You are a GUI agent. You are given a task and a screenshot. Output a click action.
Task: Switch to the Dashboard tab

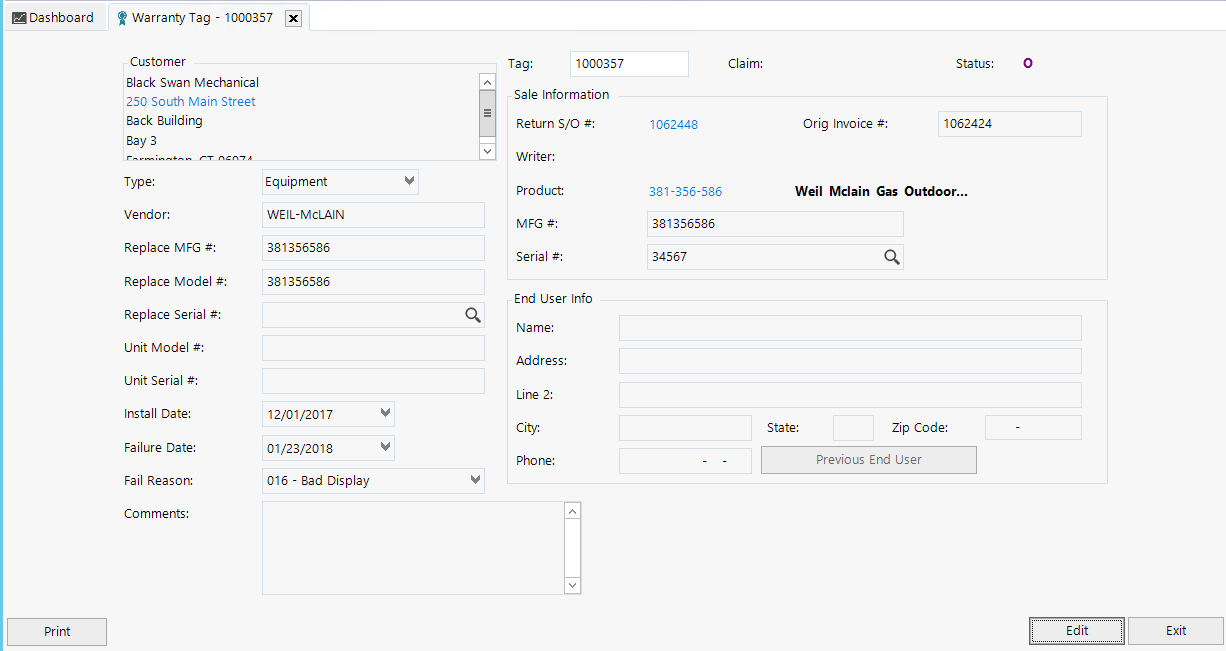point(53,17)
